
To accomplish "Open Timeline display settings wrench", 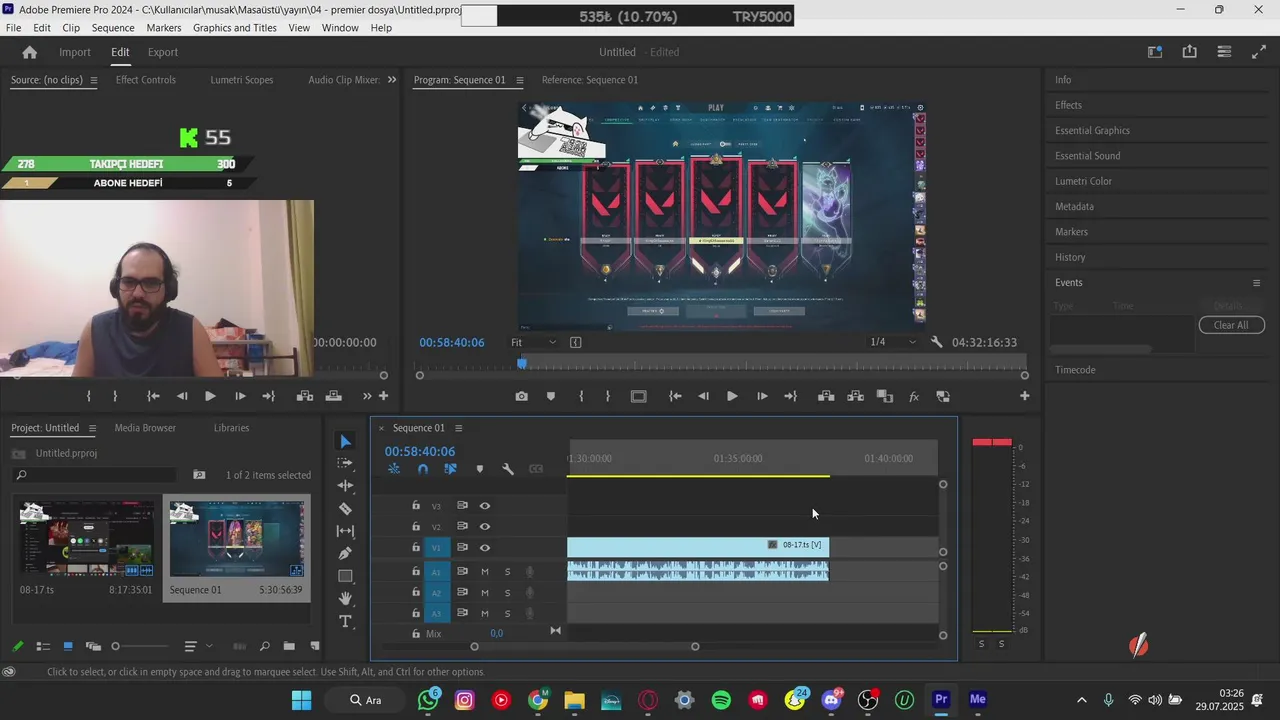I will point(508,469).
